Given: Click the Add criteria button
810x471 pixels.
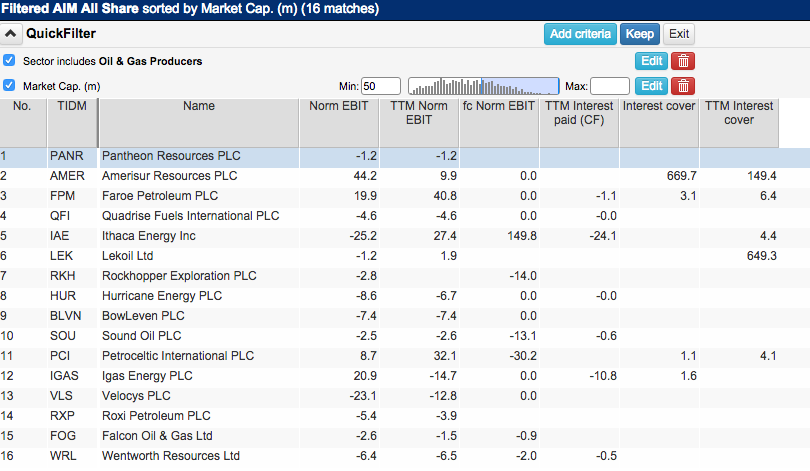Looking at the screenshot, I should [x=580, y=34].
